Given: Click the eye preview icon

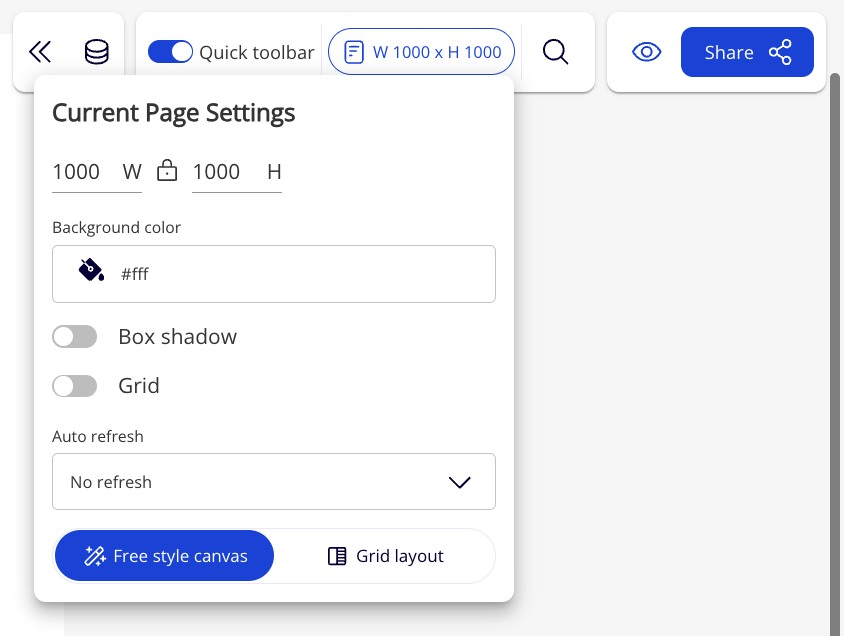Looking at the screenshot, I should [647, 52].
